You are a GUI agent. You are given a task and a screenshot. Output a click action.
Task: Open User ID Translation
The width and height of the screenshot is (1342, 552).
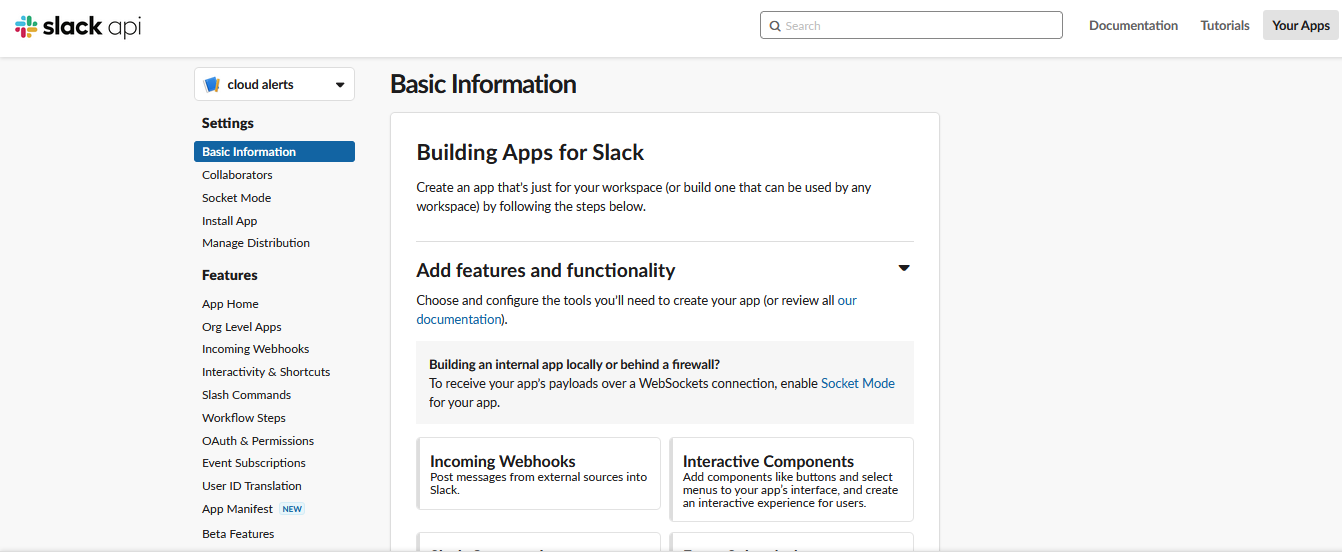pos(252,486)
